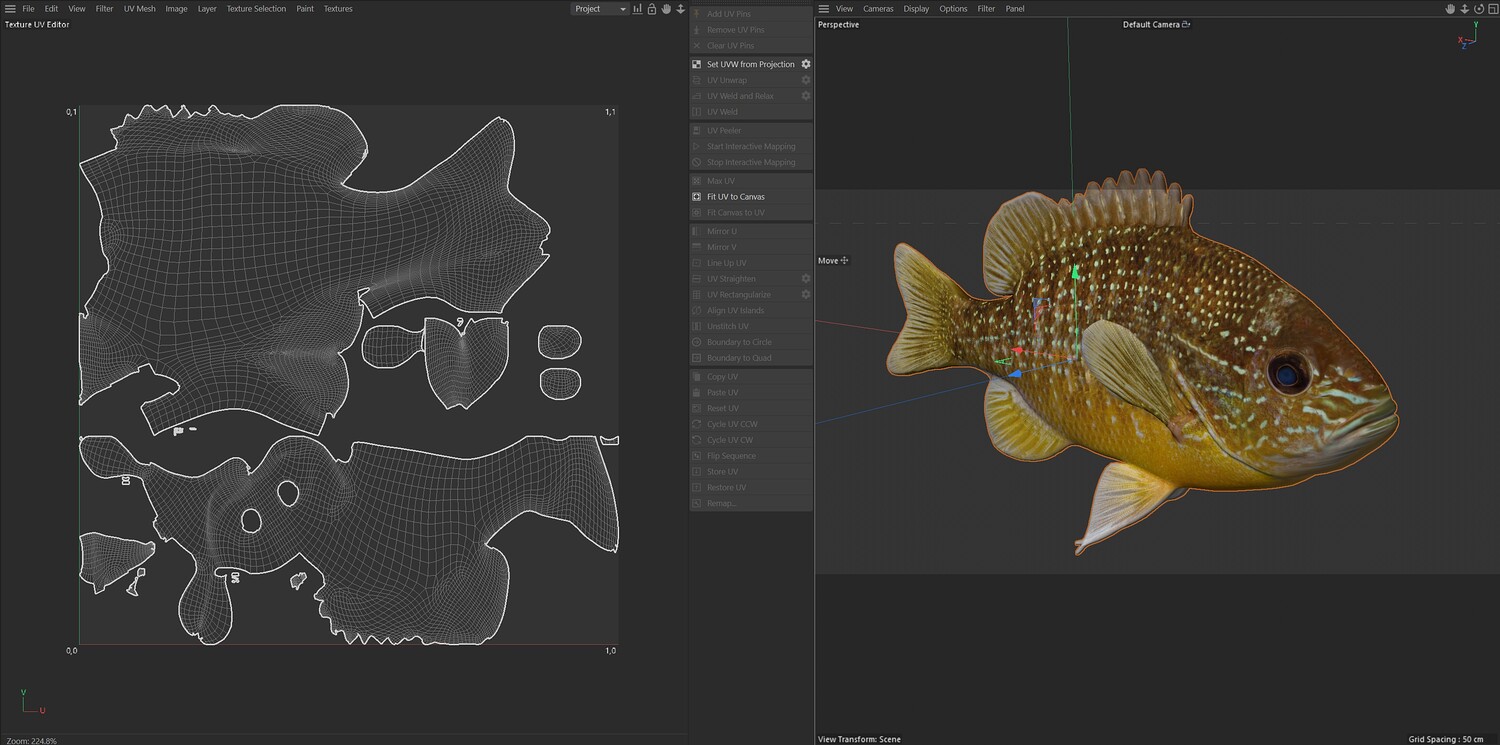Click the fish model's eye in the viewport
1500x745 pixels.
tap(1289, 374)
